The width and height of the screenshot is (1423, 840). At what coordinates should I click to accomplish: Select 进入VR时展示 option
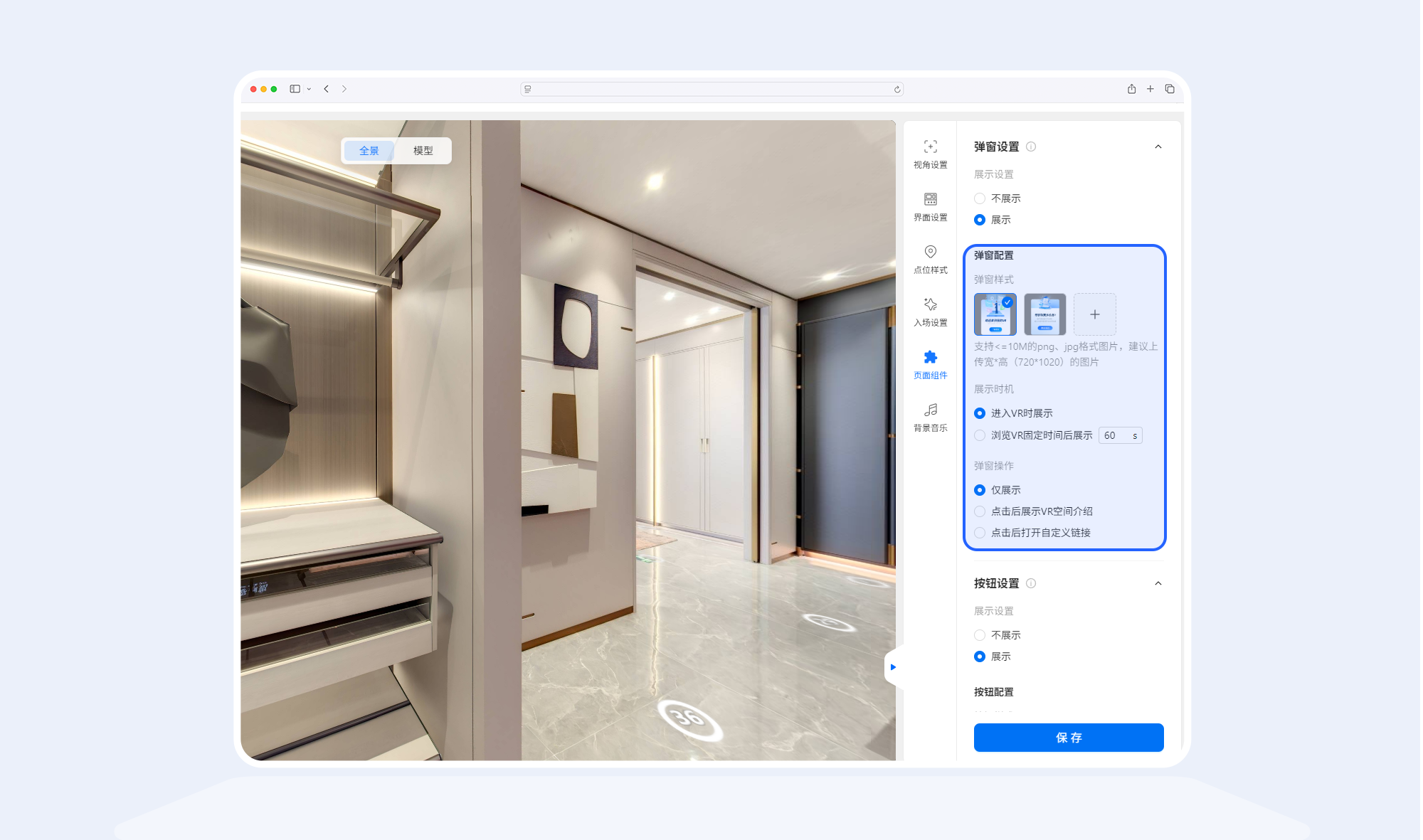[x=1013, y=413]
